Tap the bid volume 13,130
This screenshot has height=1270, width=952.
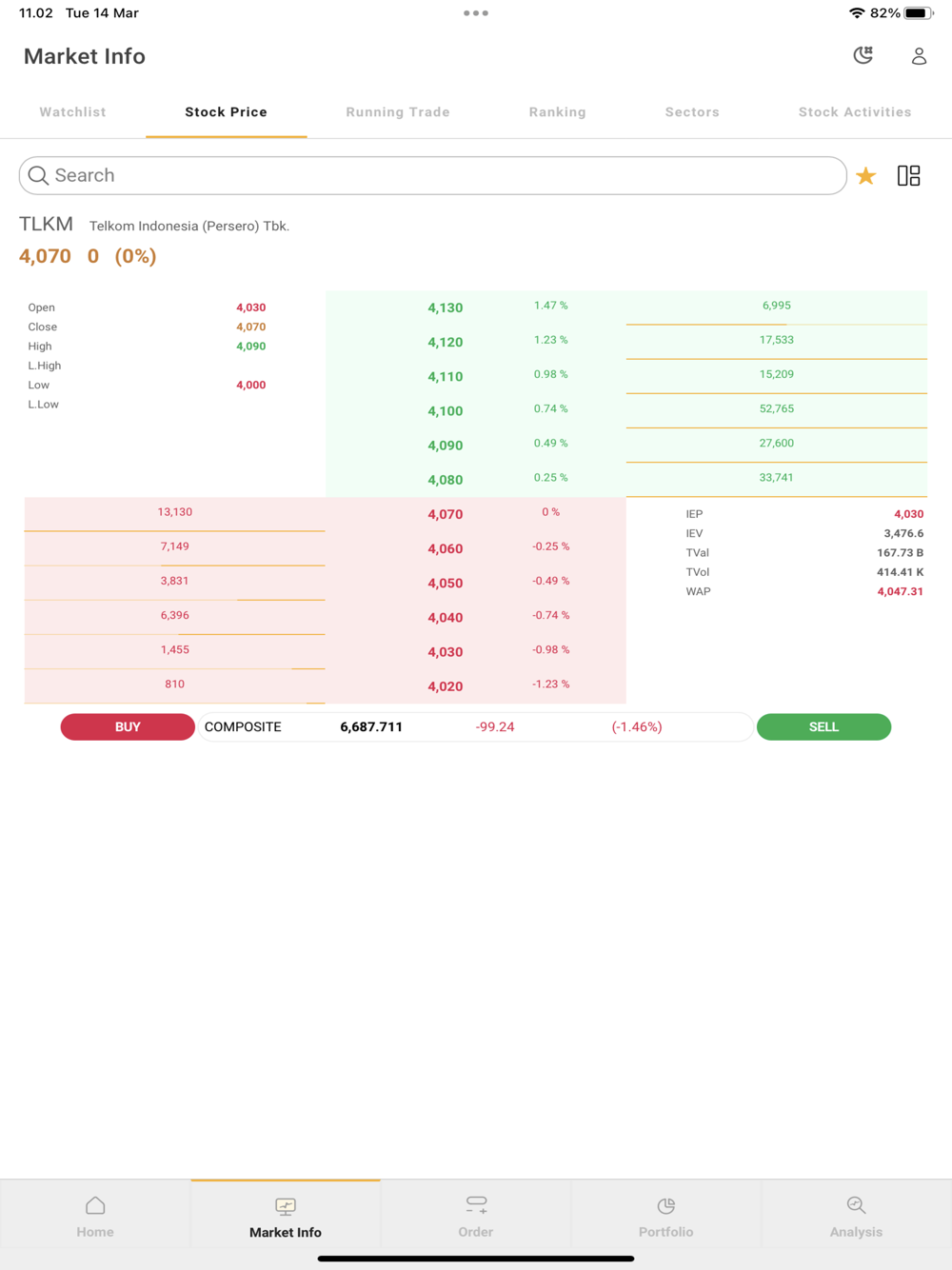pyautogui.click(x=175, y=512)
